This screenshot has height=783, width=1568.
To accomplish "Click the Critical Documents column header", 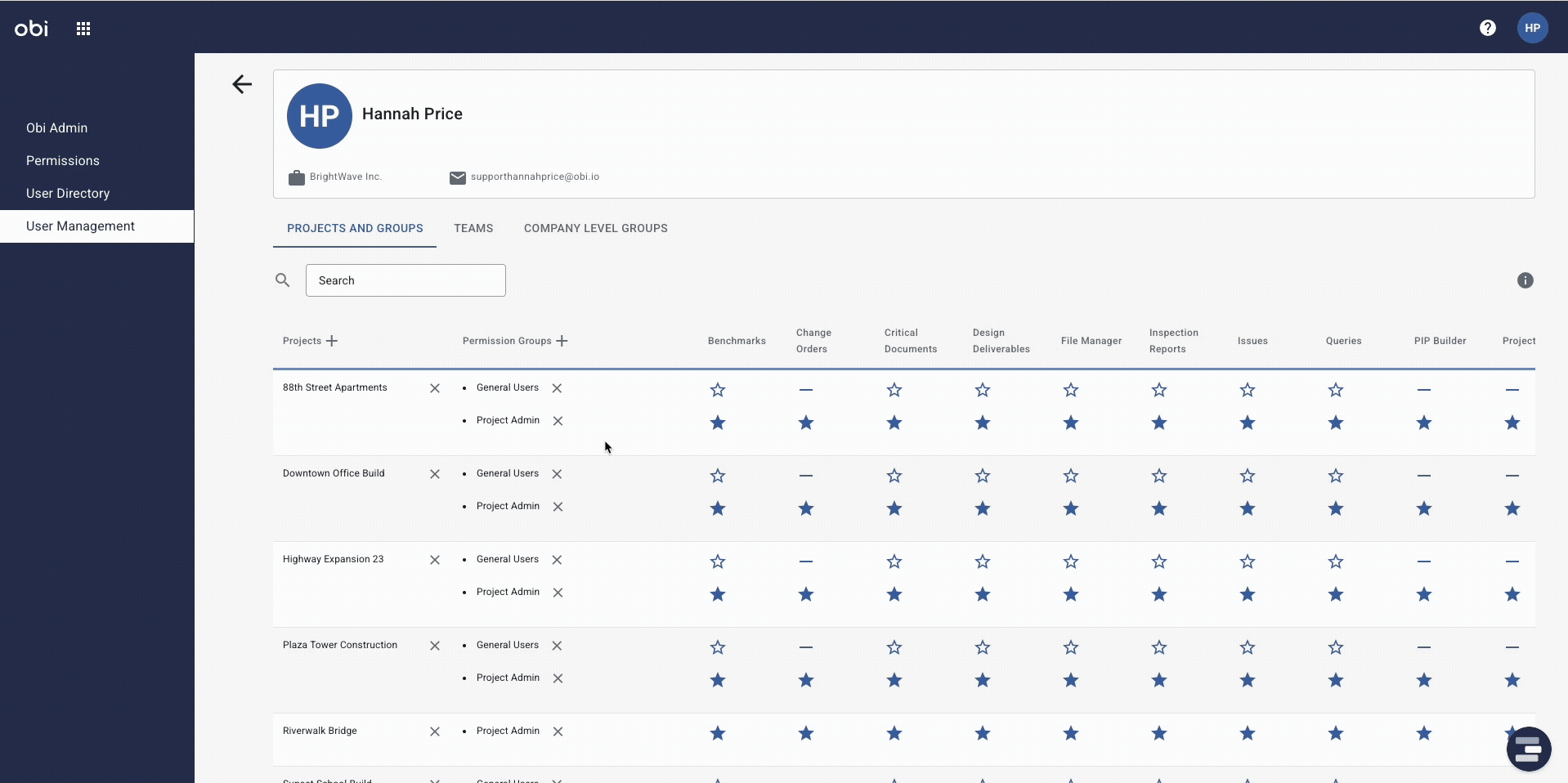I will pos(911,341).
